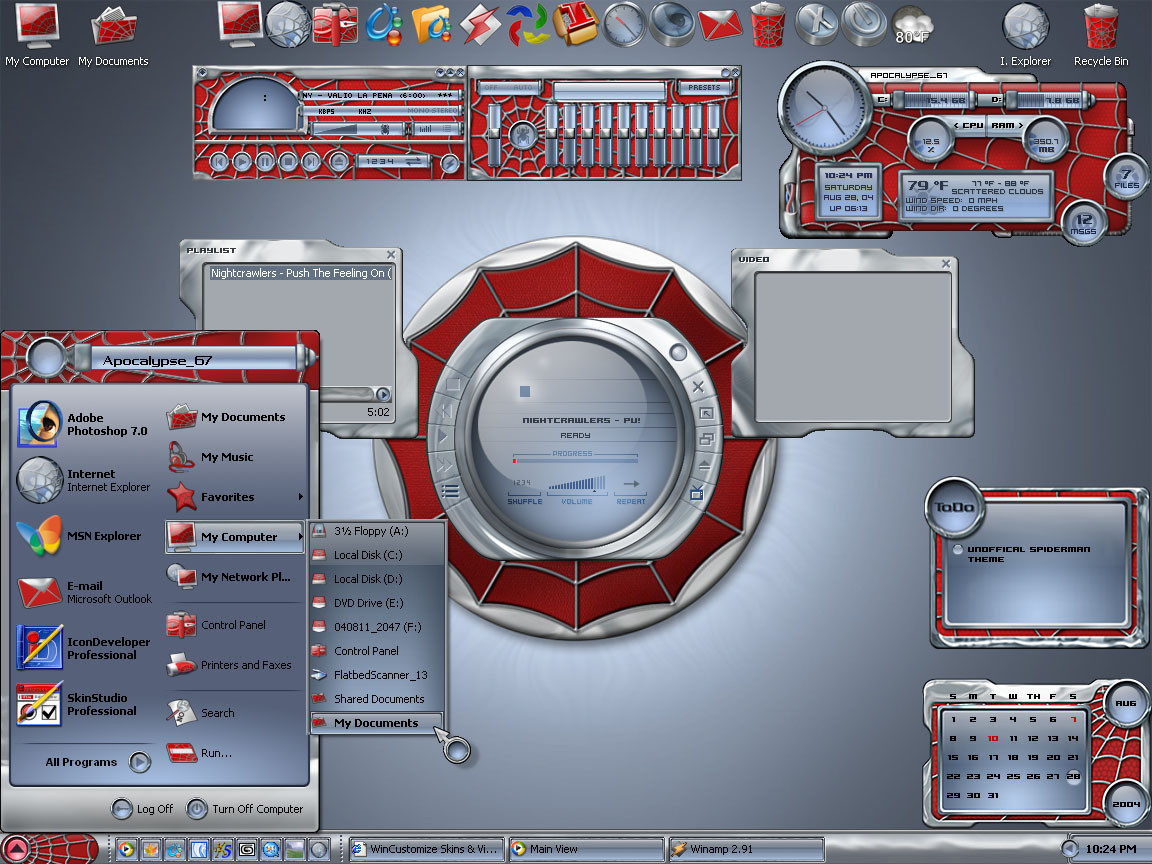
Task: Open the Internet Explorer Start menu entry
Action: click(x=83, y=480)
